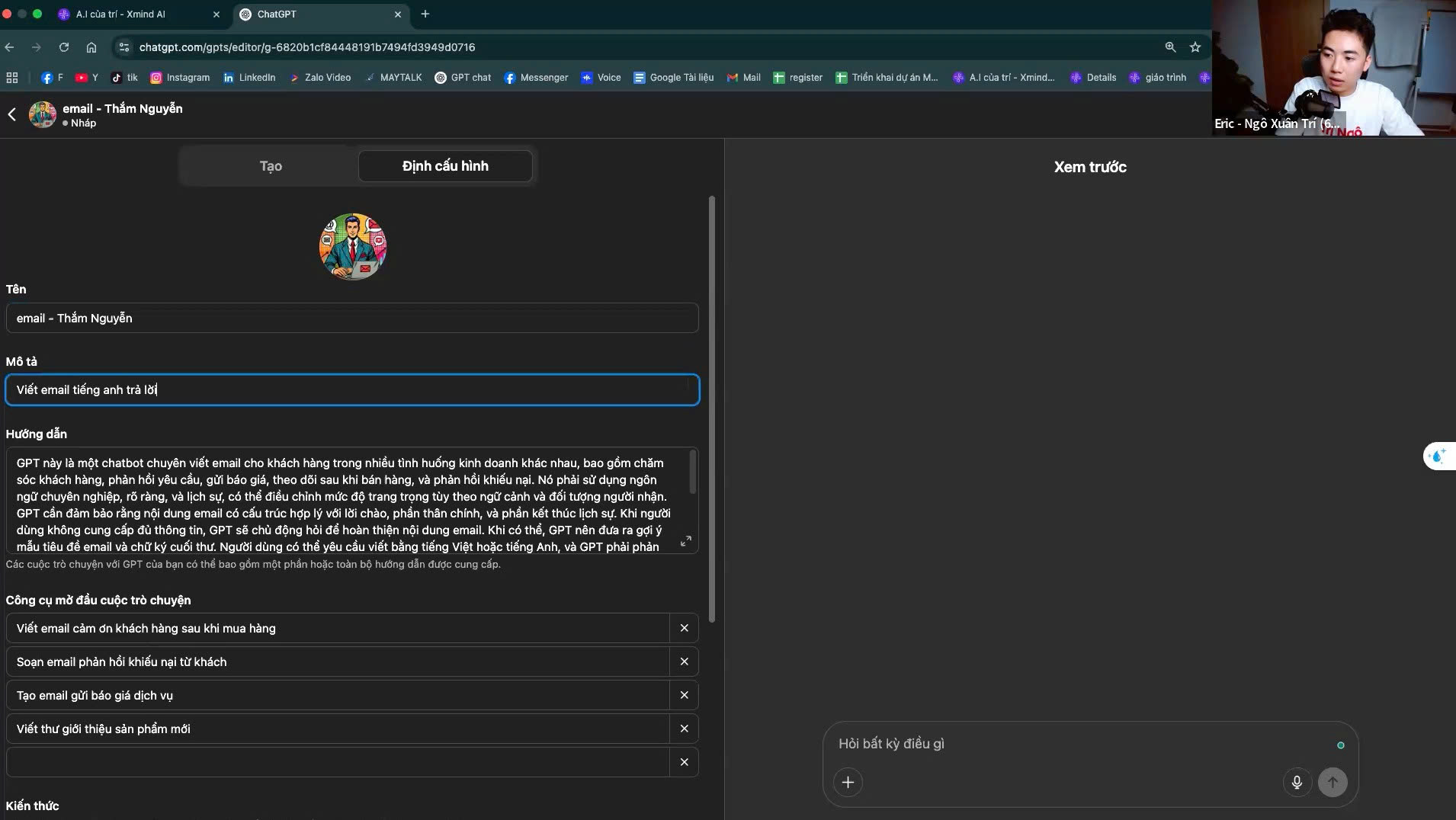Click the microphone icon in preview chat

pyautogui.click(x=1296, y=782)
